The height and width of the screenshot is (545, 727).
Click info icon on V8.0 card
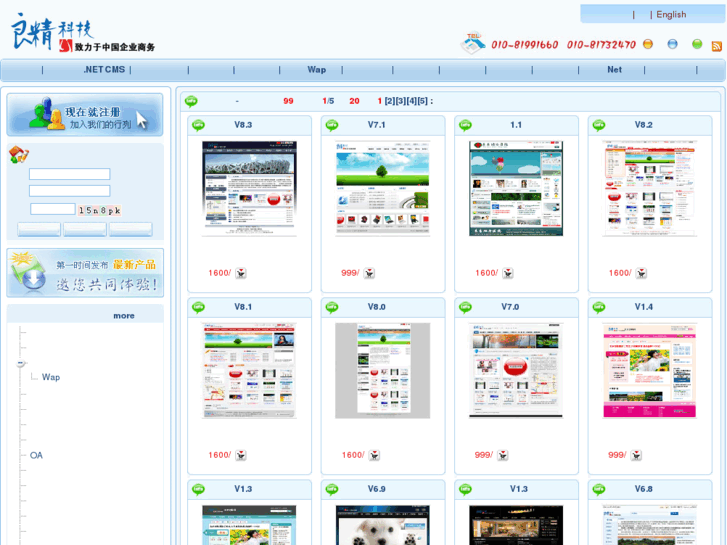coord(332,307)
